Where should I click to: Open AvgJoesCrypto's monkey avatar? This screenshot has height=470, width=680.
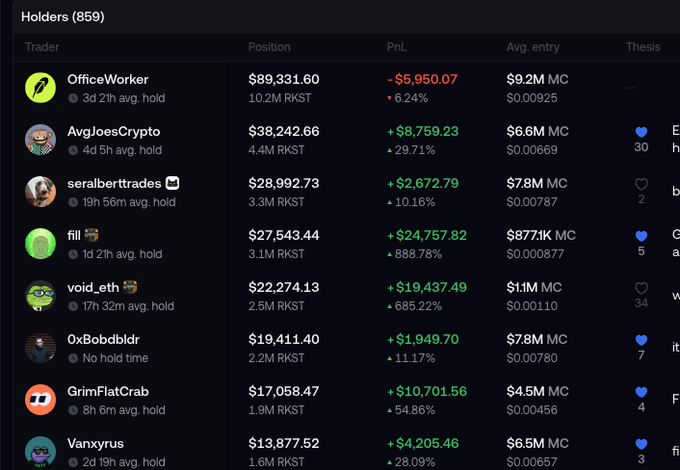pos(40,140)
